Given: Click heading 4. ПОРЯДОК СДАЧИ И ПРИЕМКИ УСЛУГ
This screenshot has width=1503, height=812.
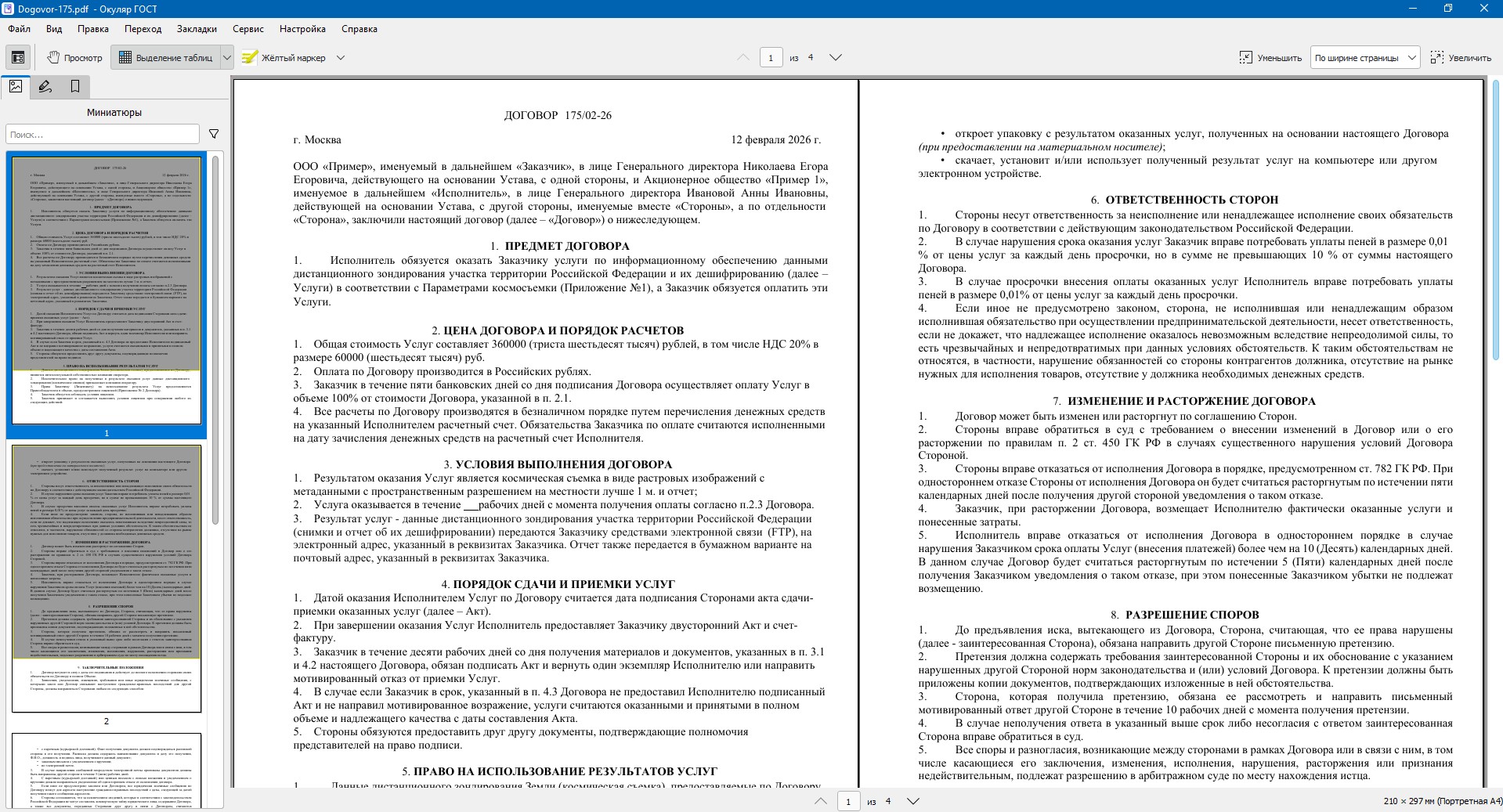Looking at the screenshot, I should click(558, 584).
